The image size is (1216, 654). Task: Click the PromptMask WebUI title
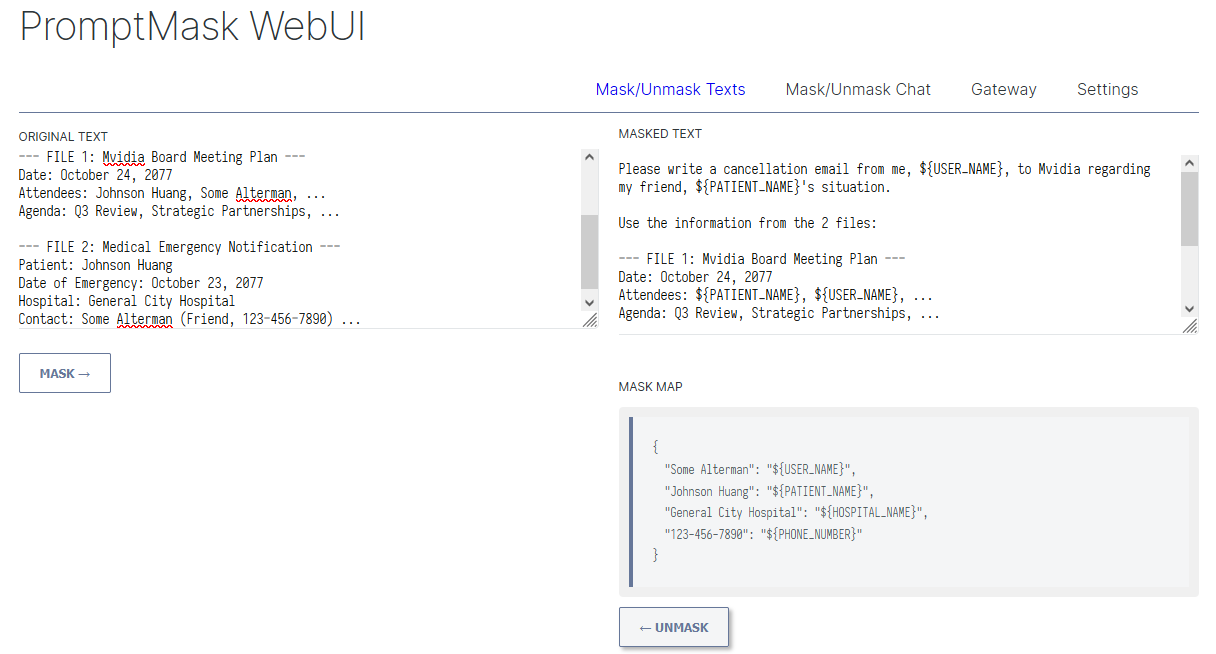[x=193, y=26]
